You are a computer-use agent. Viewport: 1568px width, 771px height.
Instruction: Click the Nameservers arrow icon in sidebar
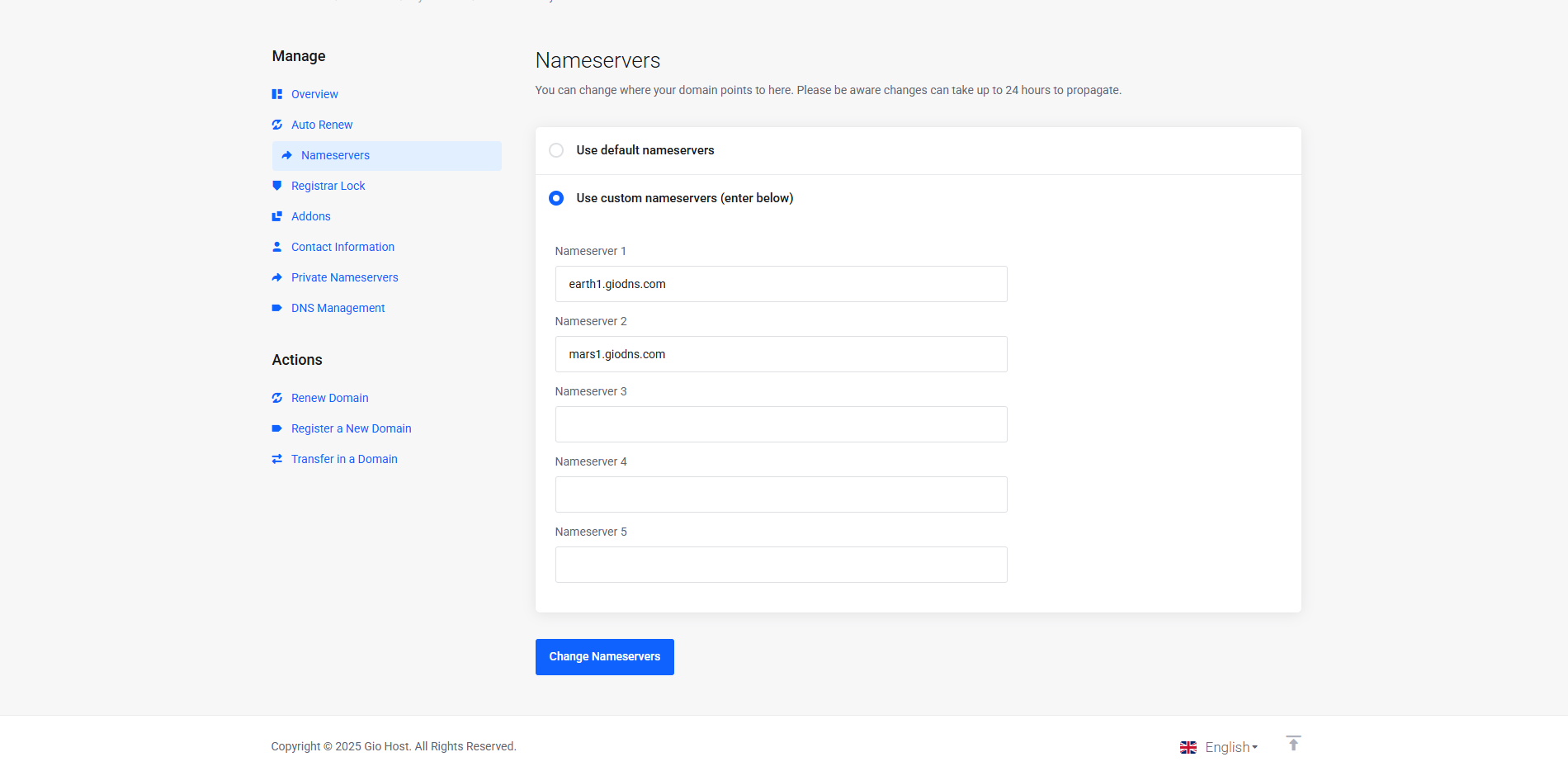click(287, 155)
